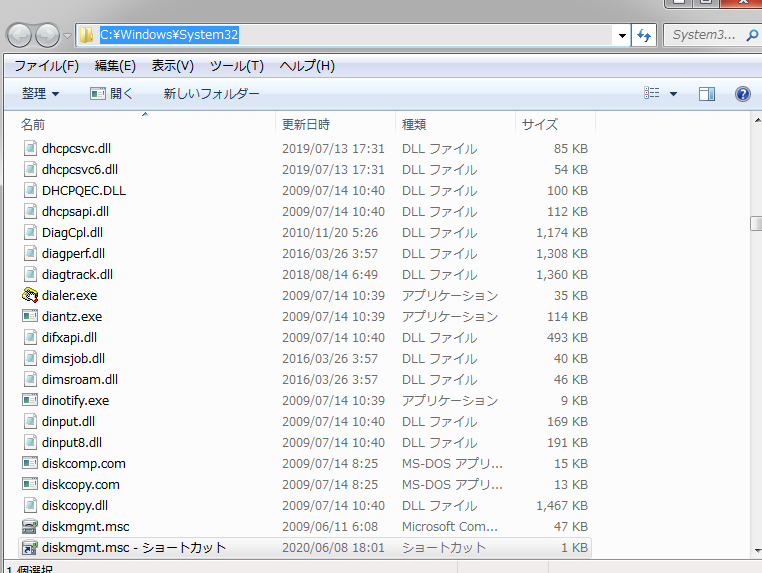
Task: Click the dialer.exe phone icon
Action: pyautogui.click(x=30, y=295)
